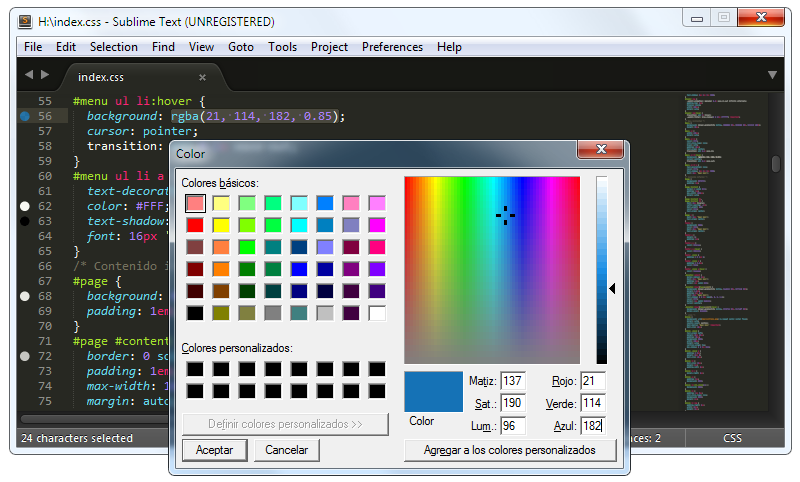
Task: Click the luminosity slider arrow
Action: click(x=612, y=289)
